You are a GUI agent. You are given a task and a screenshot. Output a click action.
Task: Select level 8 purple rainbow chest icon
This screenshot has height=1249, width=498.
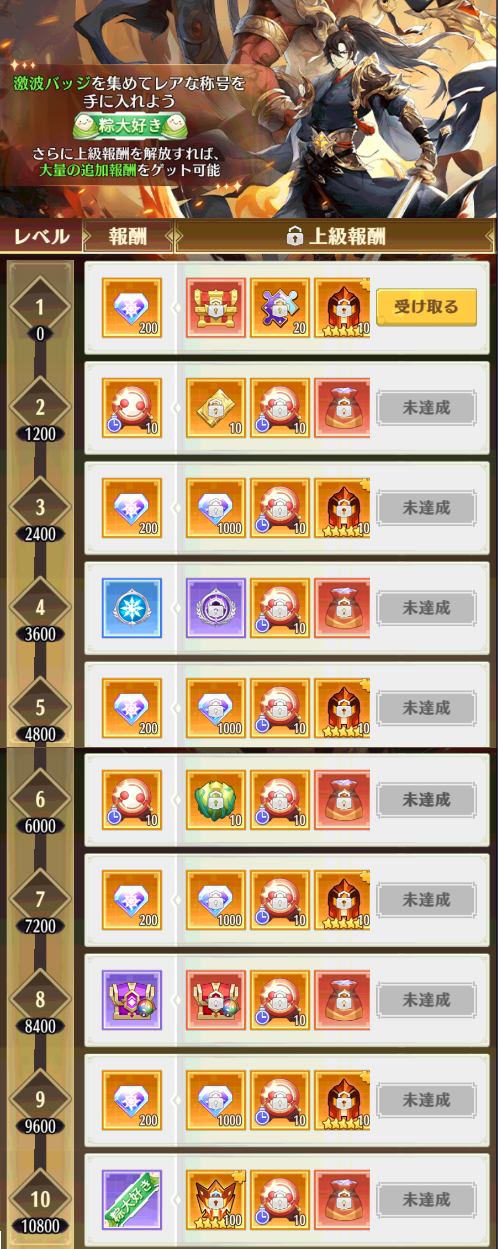[132, 999]
